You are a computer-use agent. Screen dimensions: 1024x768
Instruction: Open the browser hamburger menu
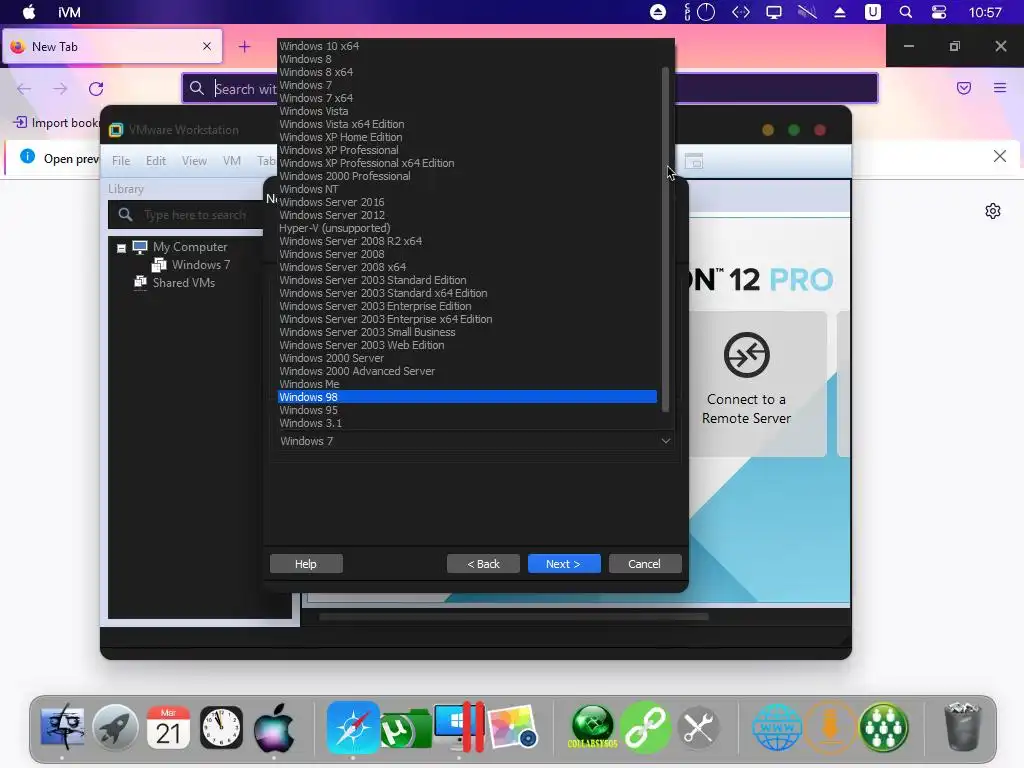pos(1000,88)
